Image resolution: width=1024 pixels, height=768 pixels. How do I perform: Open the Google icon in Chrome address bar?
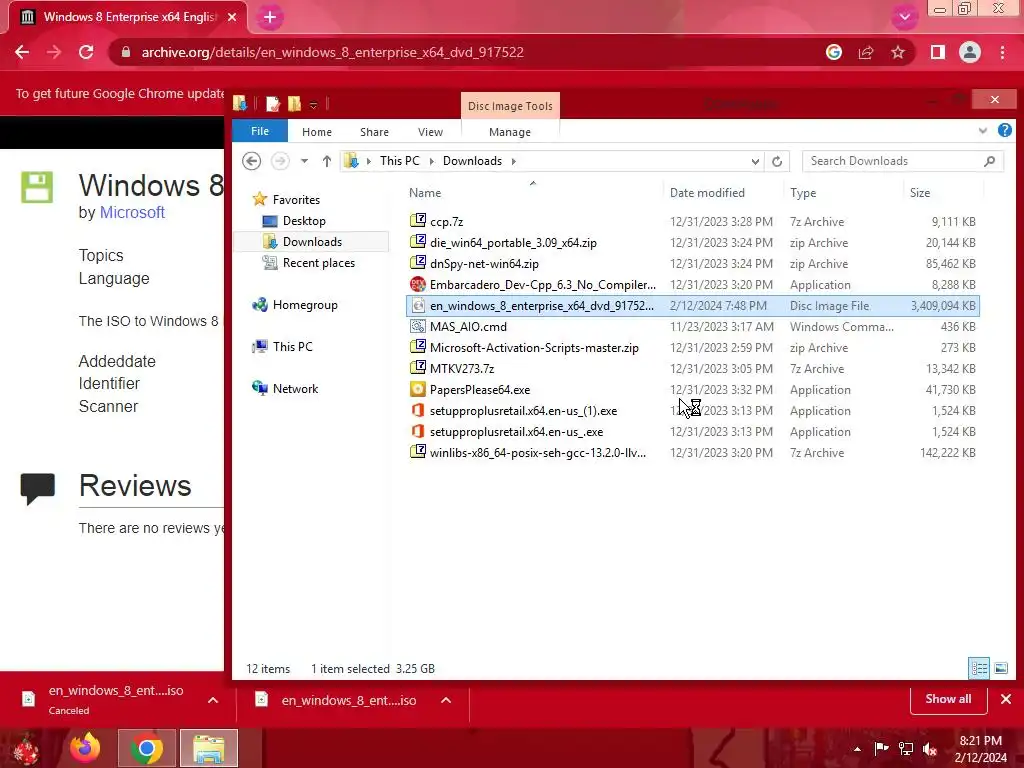(x=834, y=52)
